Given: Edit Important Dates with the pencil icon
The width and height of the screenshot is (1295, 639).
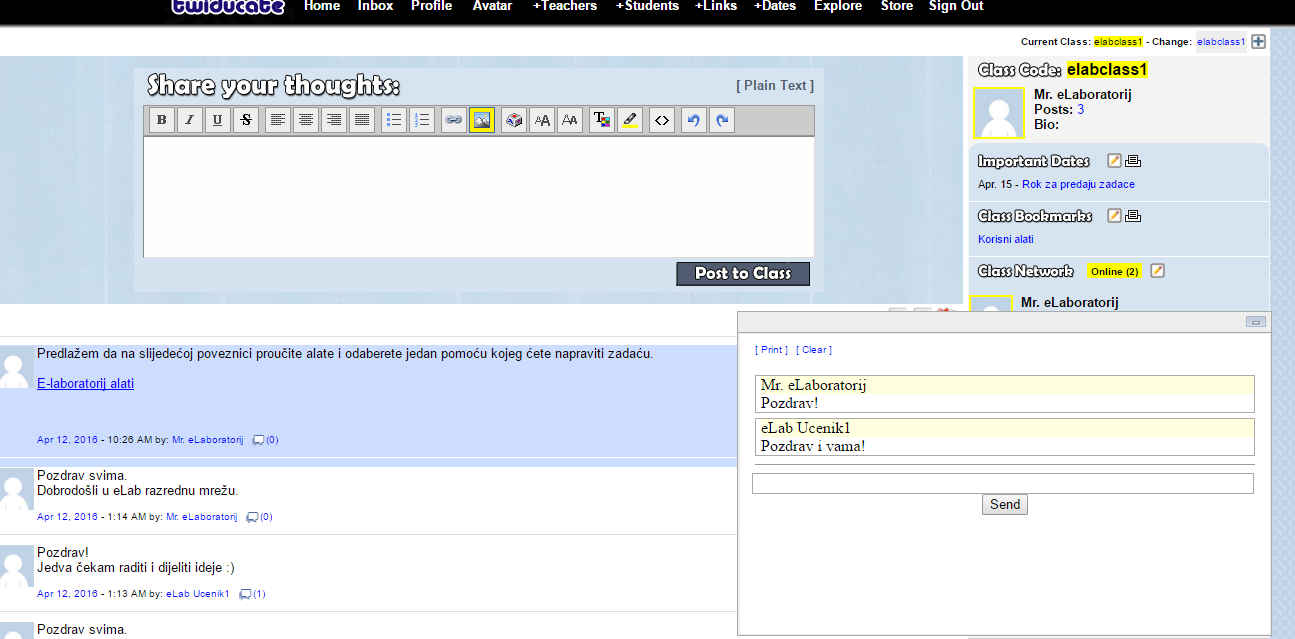Looking at the screenshot, I should [x=1114, y=161].
